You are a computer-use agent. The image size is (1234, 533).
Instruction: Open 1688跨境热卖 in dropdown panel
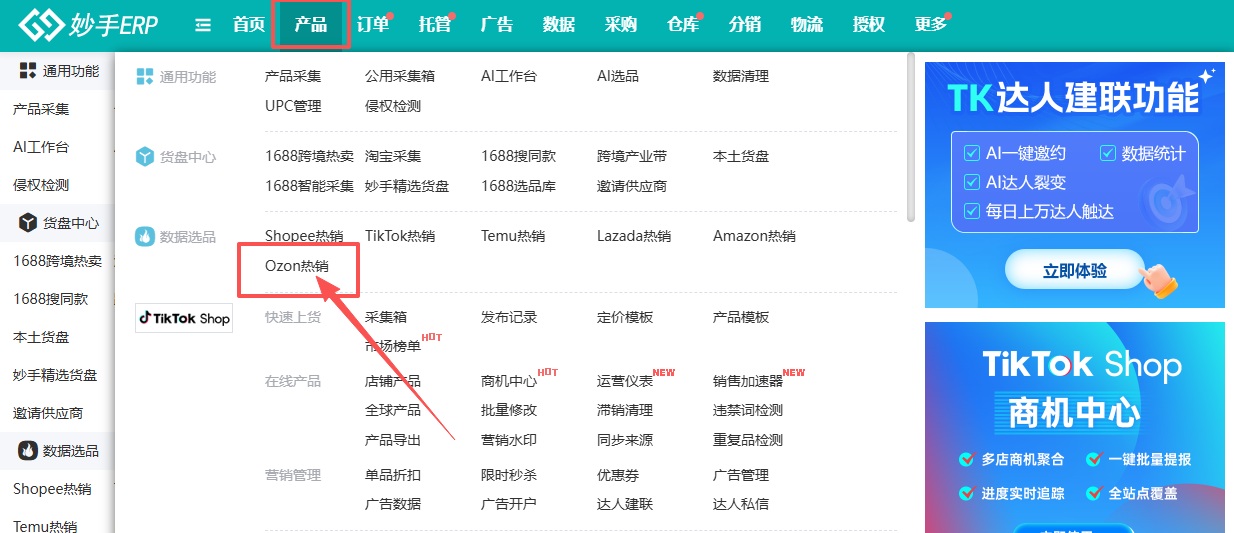pyautogui.click(x=310, y=156)
